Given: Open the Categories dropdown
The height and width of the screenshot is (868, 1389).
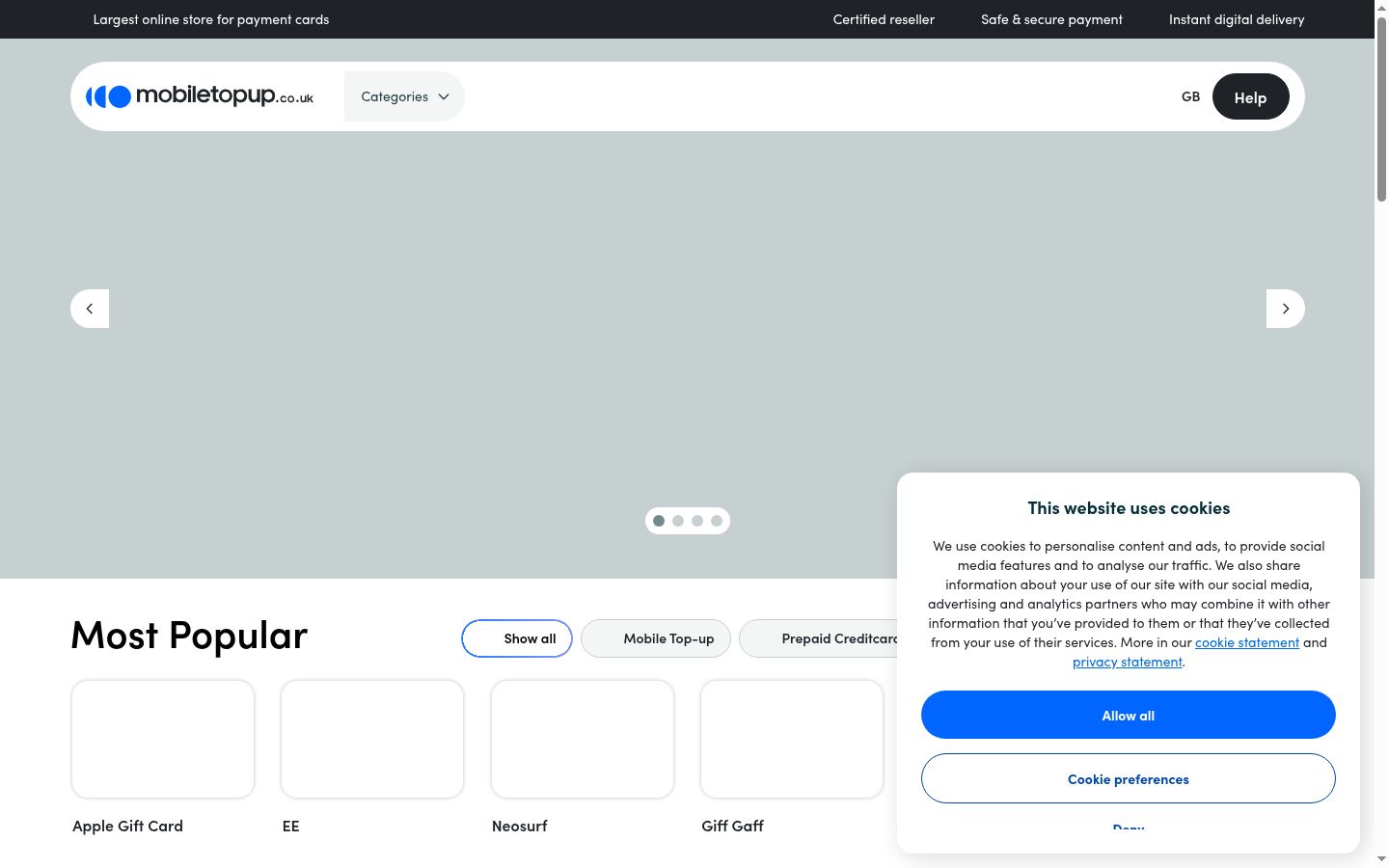Looking at the screenshot, I should coord(404,96).
